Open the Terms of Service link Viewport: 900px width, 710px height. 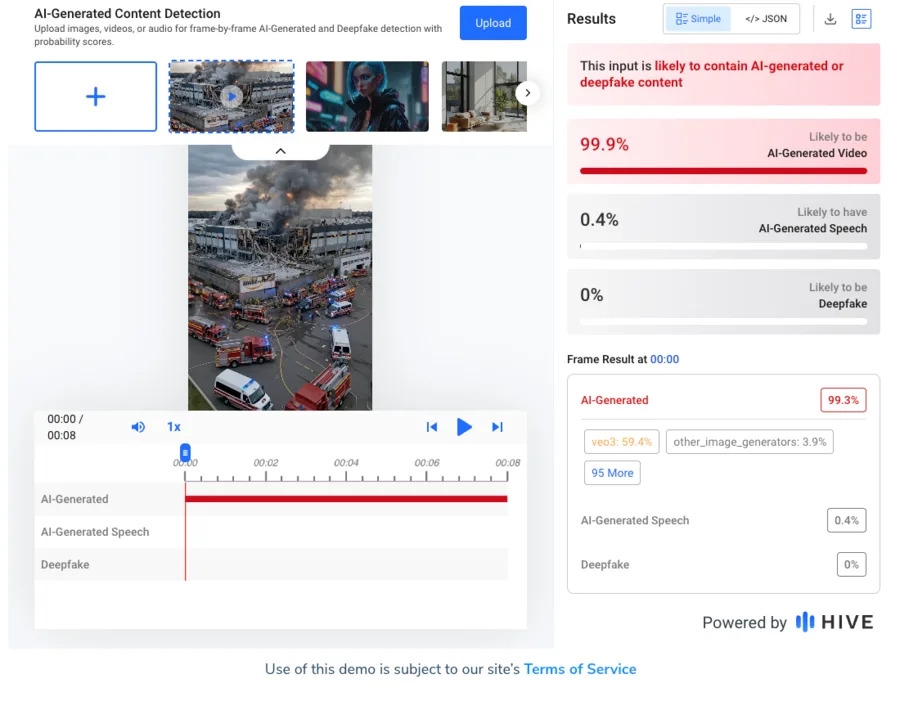click(580, 670)
